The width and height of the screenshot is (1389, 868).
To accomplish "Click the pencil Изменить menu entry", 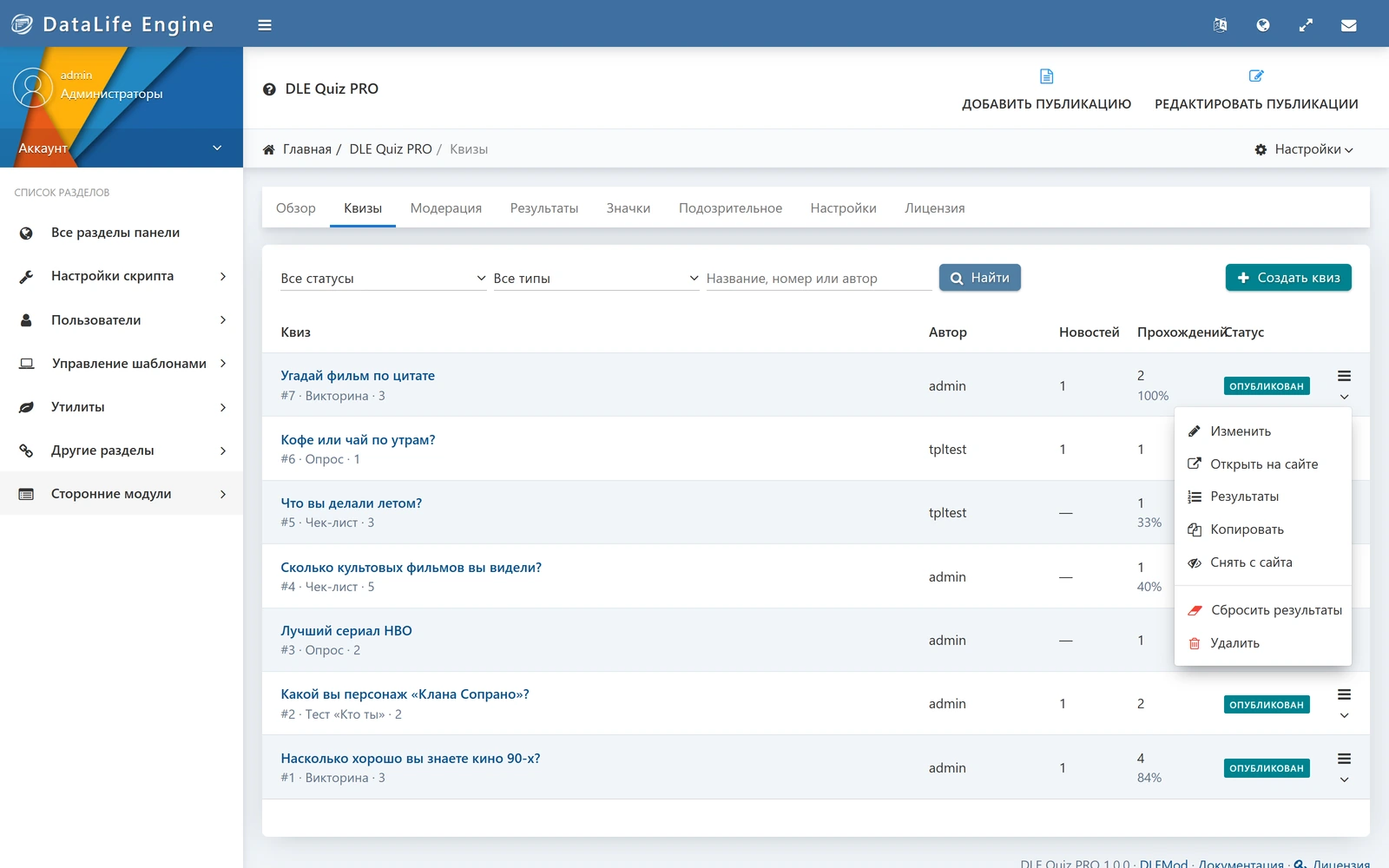I will point(1262,431).
